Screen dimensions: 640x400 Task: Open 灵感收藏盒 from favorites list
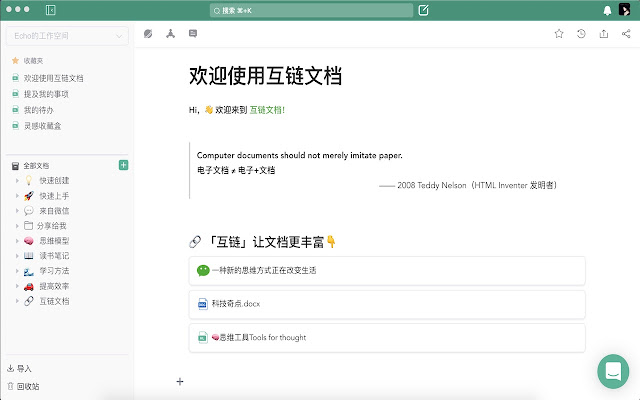click(x=44, y=126)
